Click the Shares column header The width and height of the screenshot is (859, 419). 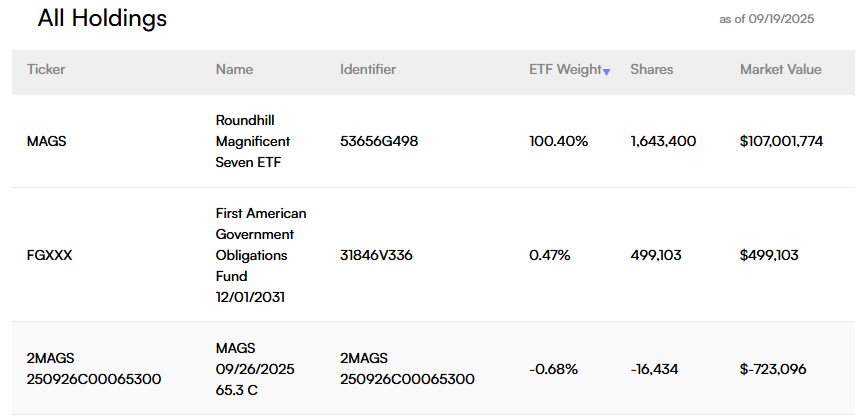[x=651, y=70]
